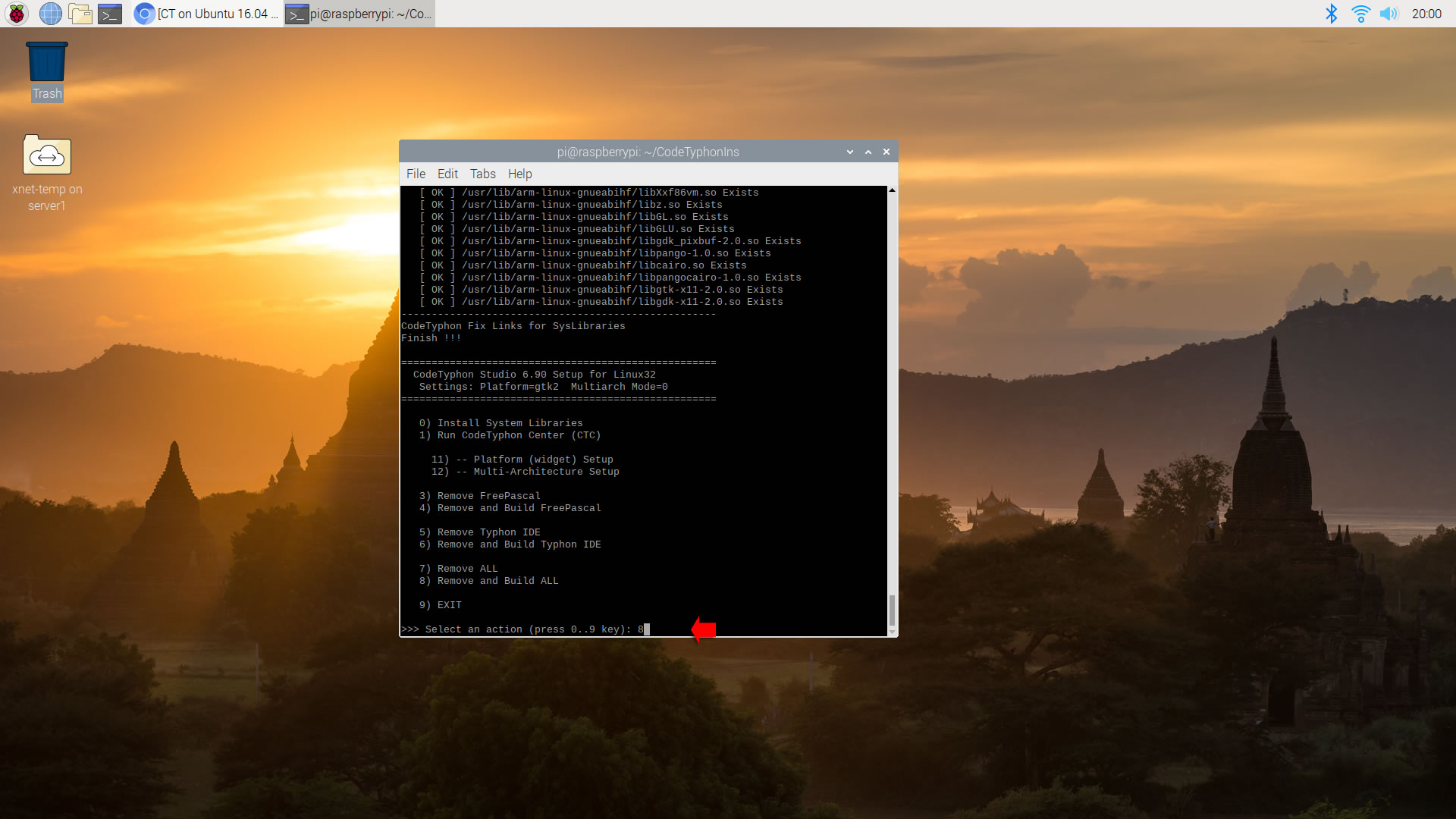Image resolution: width=1456 pixels, height=819 pixels.
Task: Click the libGLU.so Exists line
Action: 577,229
